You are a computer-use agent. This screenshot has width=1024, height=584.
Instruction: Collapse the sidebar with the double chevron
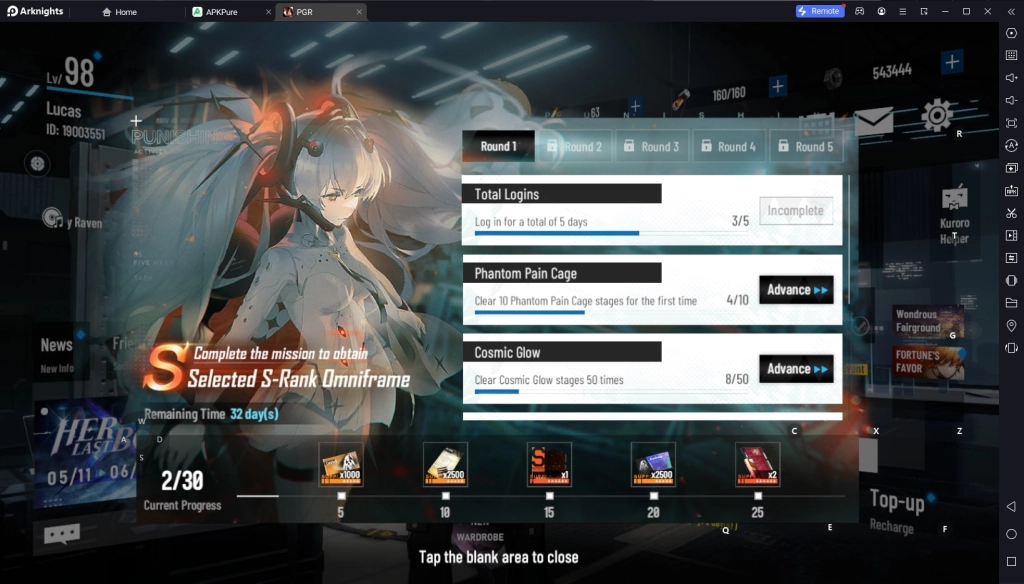1010,11
